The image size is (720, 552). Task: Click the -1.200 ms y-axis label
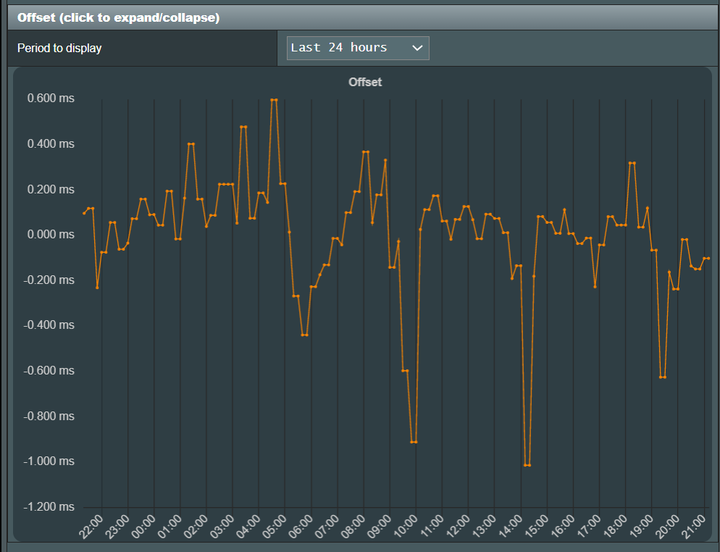[49, 507]
